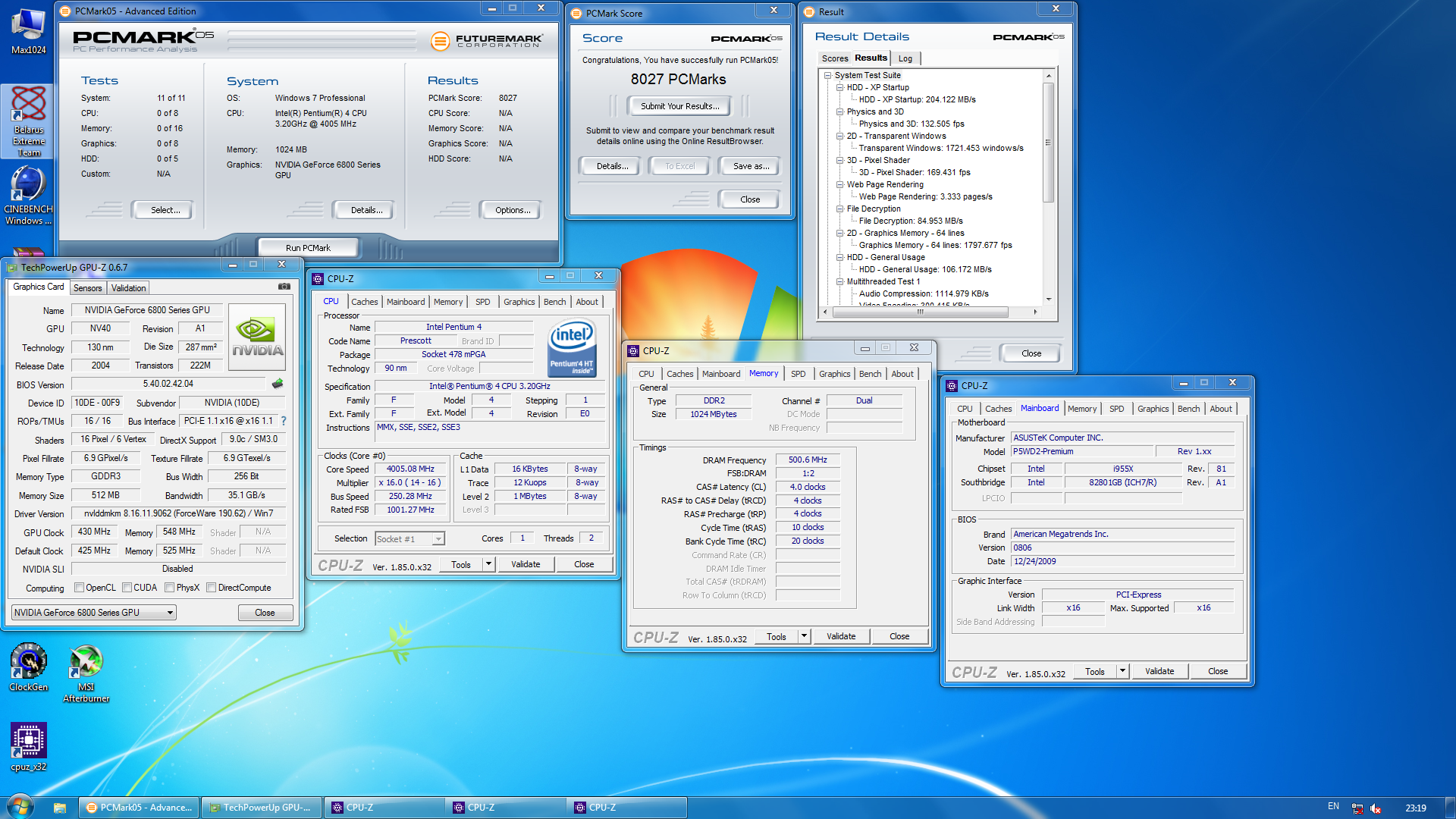
Task: Collapse the File Decryption tree node
Action: pyautogui.click(x=839, y=209)
